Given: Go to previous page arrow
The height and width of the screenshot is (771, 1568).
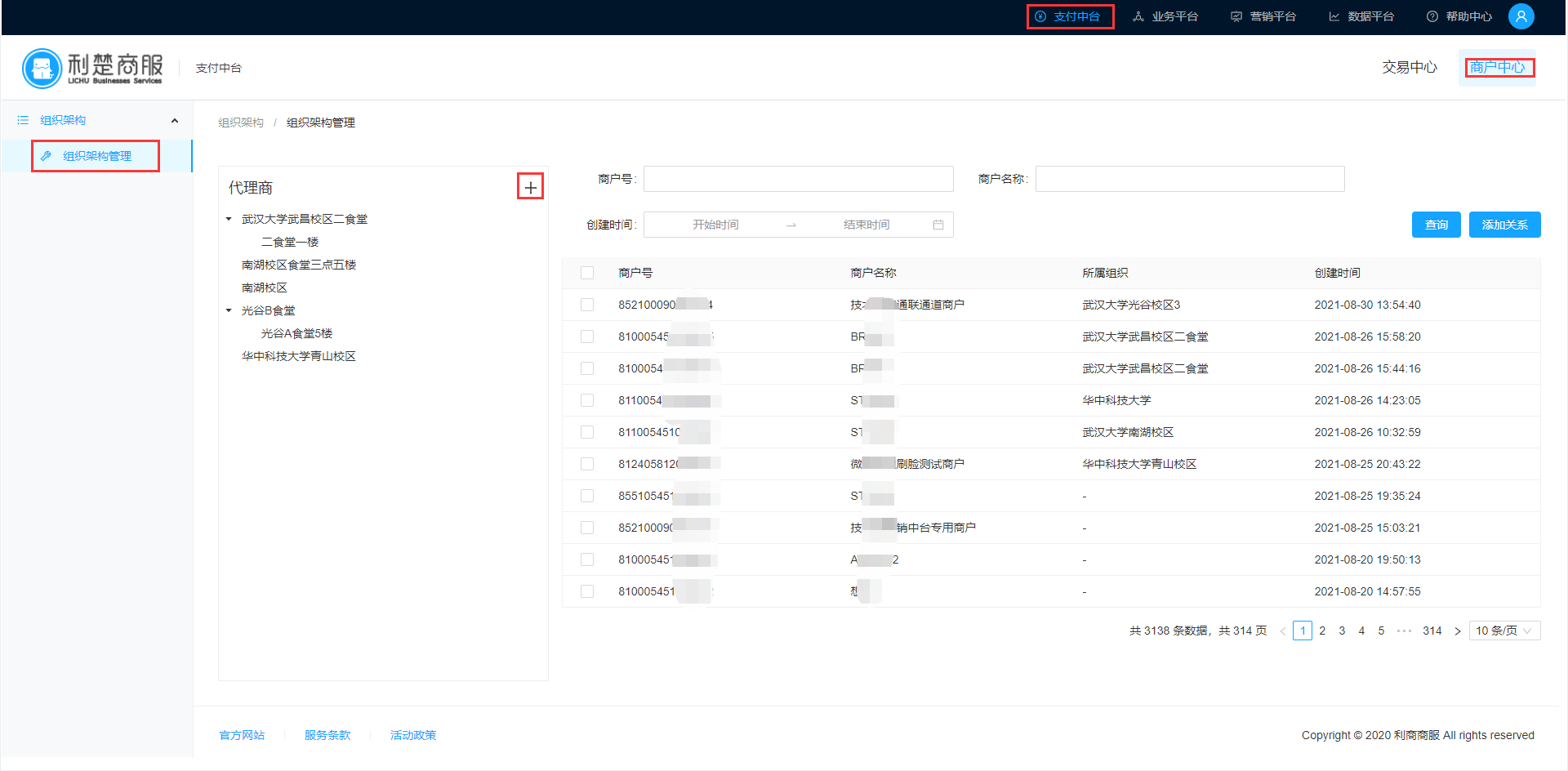Looking at the screenshot, I should (x=1283, y=631).
